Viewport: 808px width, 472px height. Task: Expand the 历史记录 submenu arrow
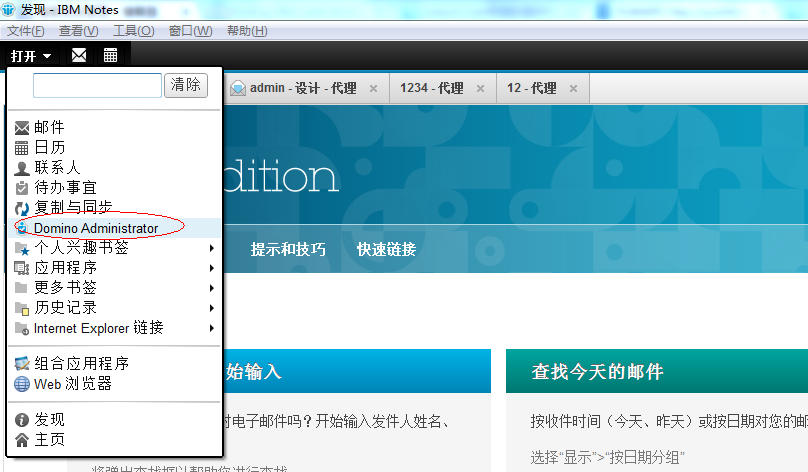click(212, 308)
